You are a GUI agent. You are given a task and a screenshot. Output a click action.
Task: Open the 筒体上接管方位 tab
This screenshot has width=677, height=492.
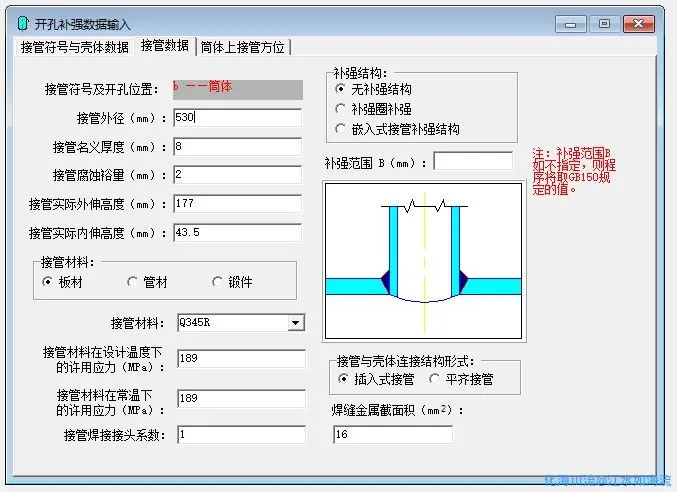click(243, 47)
